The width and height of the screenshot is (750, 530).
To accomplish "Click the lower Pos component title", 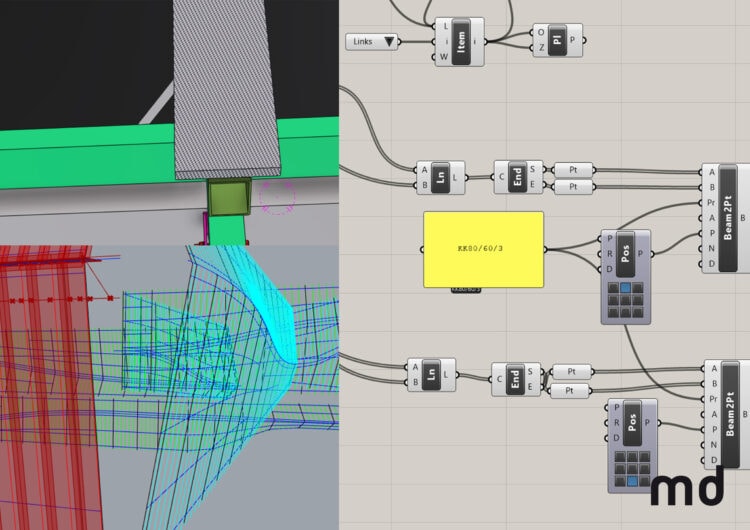I will 633,423.
